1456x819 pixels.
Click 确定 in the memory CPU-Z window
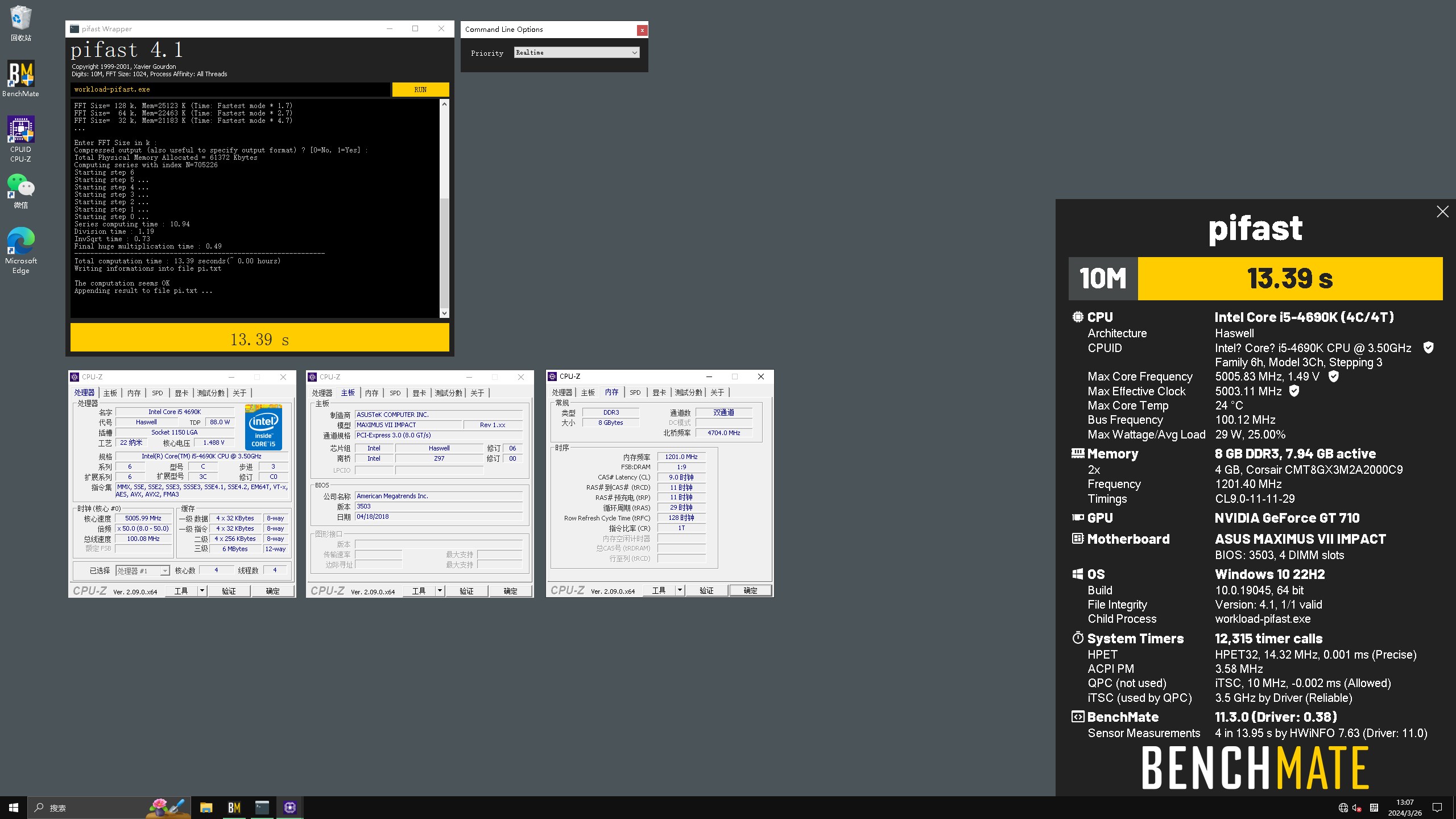[x=750, y=590]
